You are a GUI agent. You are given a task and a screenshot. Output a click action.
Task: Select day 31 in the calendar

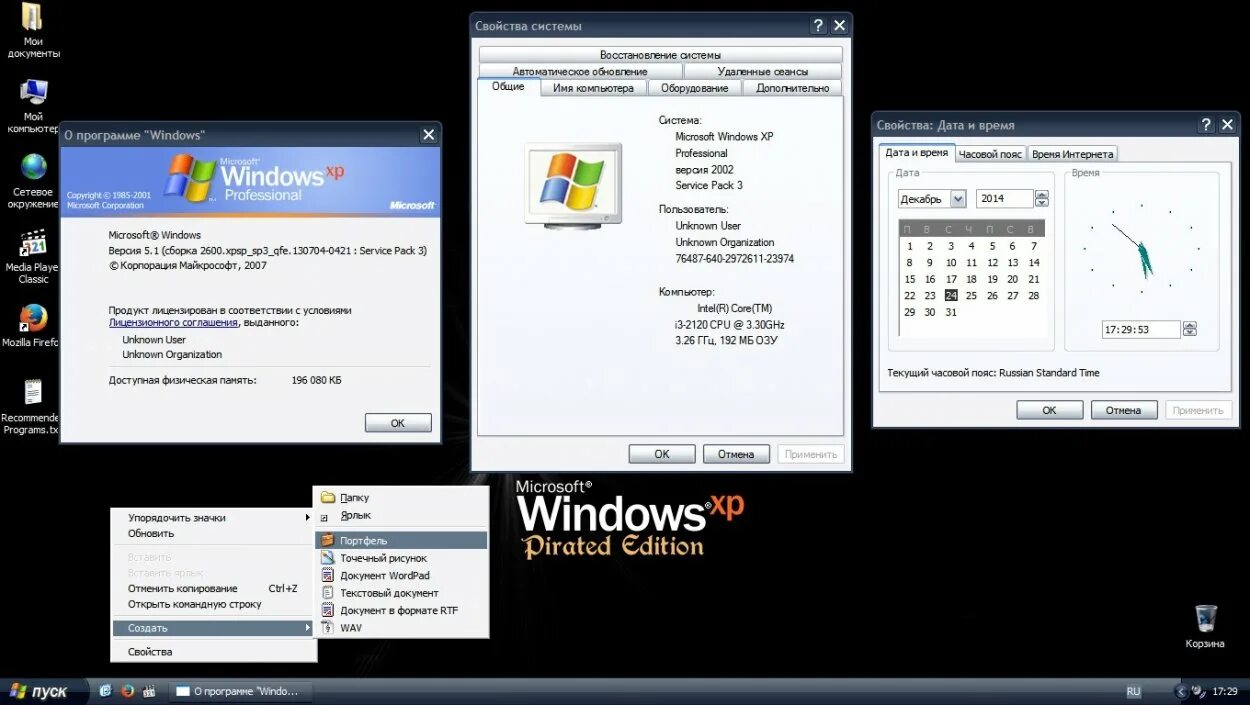951,312
